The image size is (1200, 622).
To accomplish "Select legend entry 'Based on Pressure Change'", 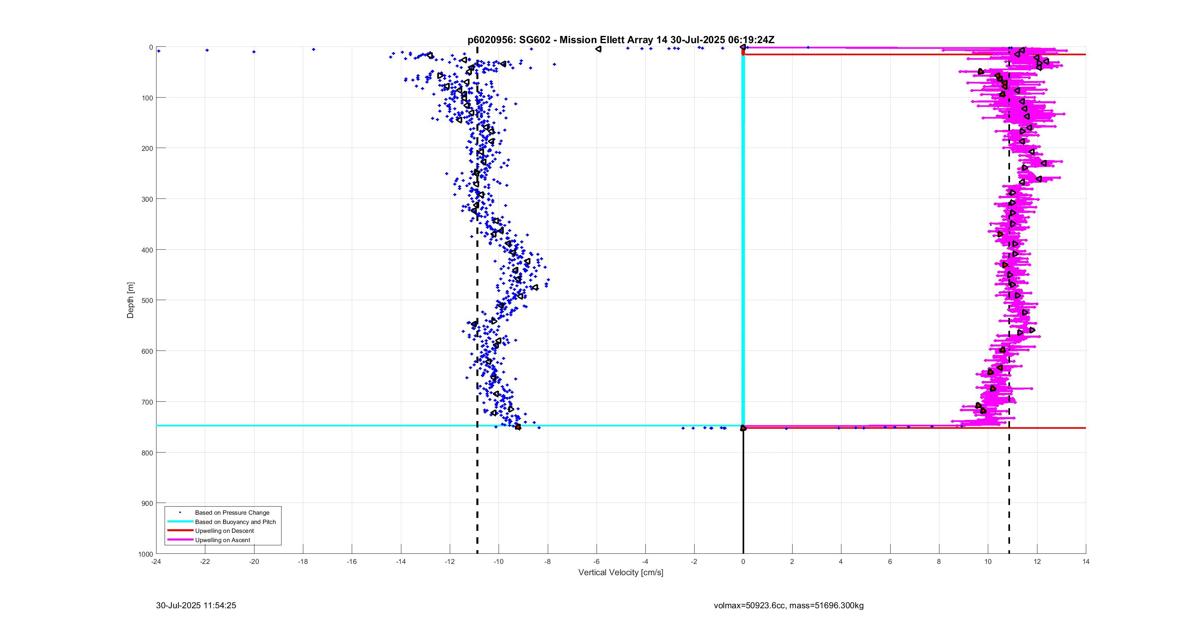I will [232, 513].
